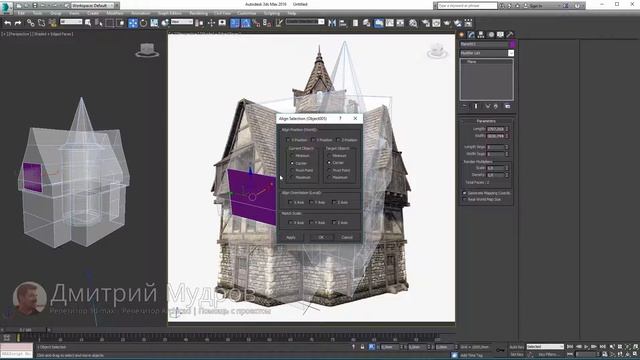Screen dimensions: 640x360
Task: Click the Auto Key button
Action: 516,347
